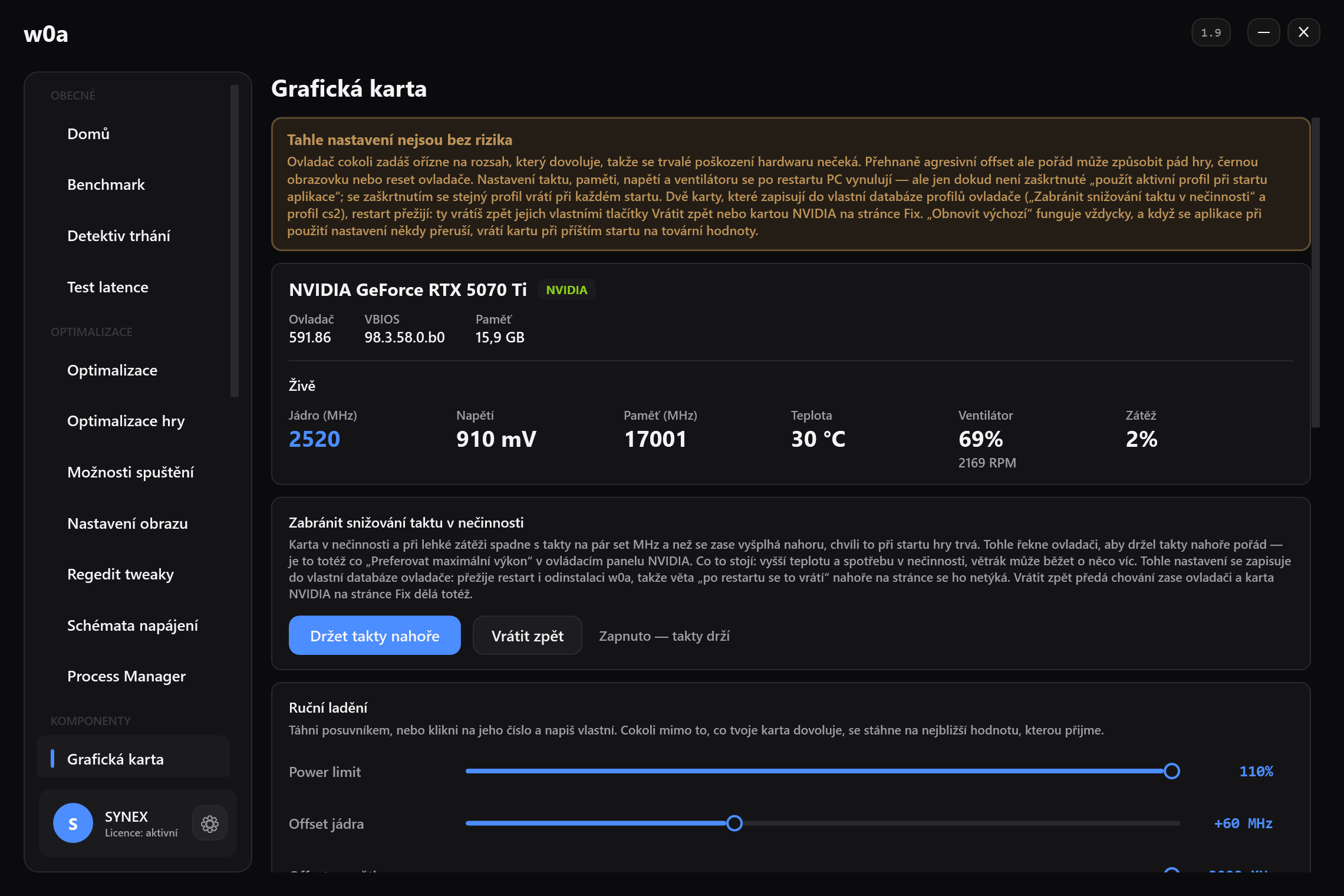This screenshot has width=1344, height=896.
Task: Close the w0a window
Action: click(x=1303, y=32)
